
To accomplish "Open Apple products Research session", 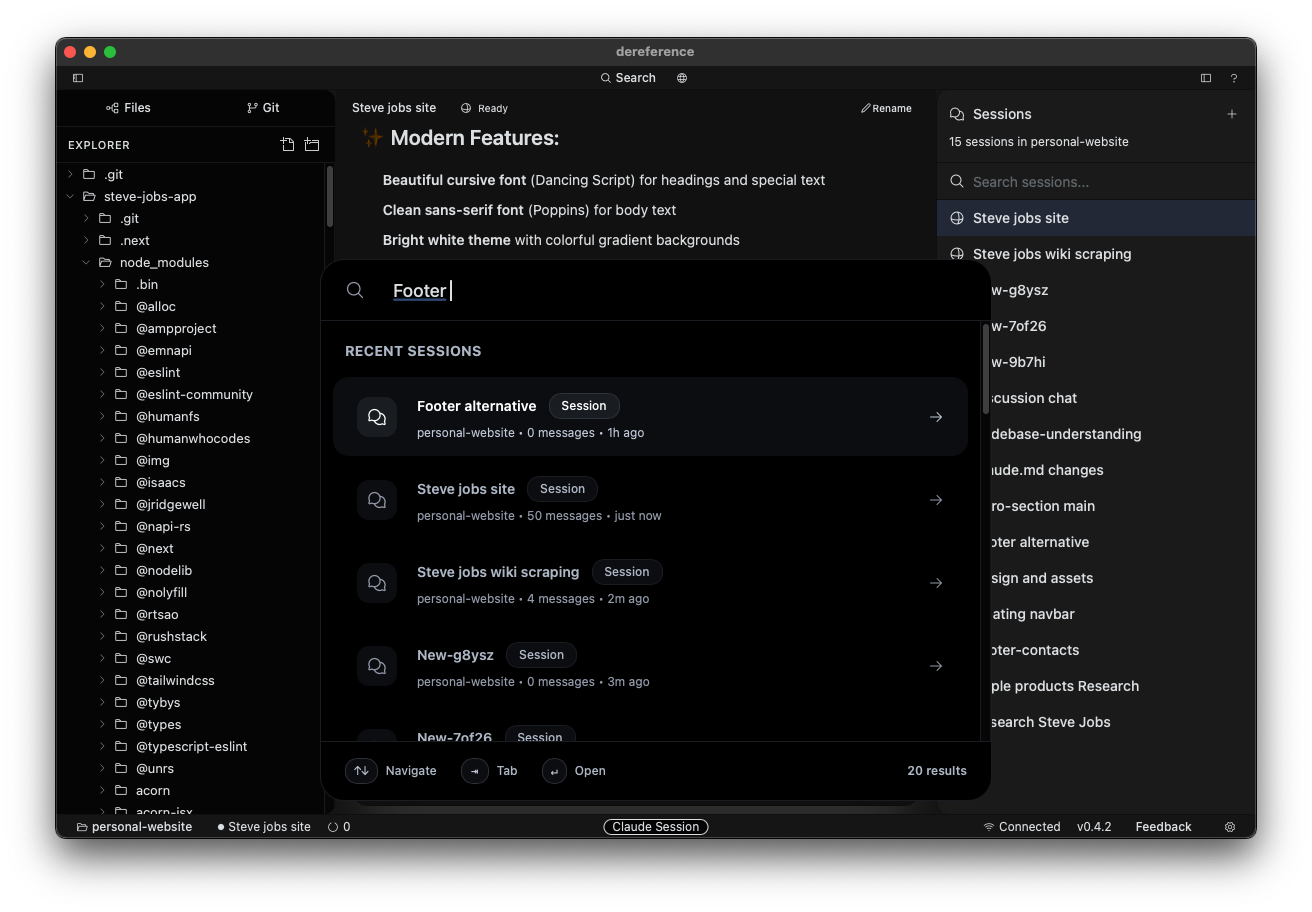I will pyautogui.click(x=1096, y=686).
